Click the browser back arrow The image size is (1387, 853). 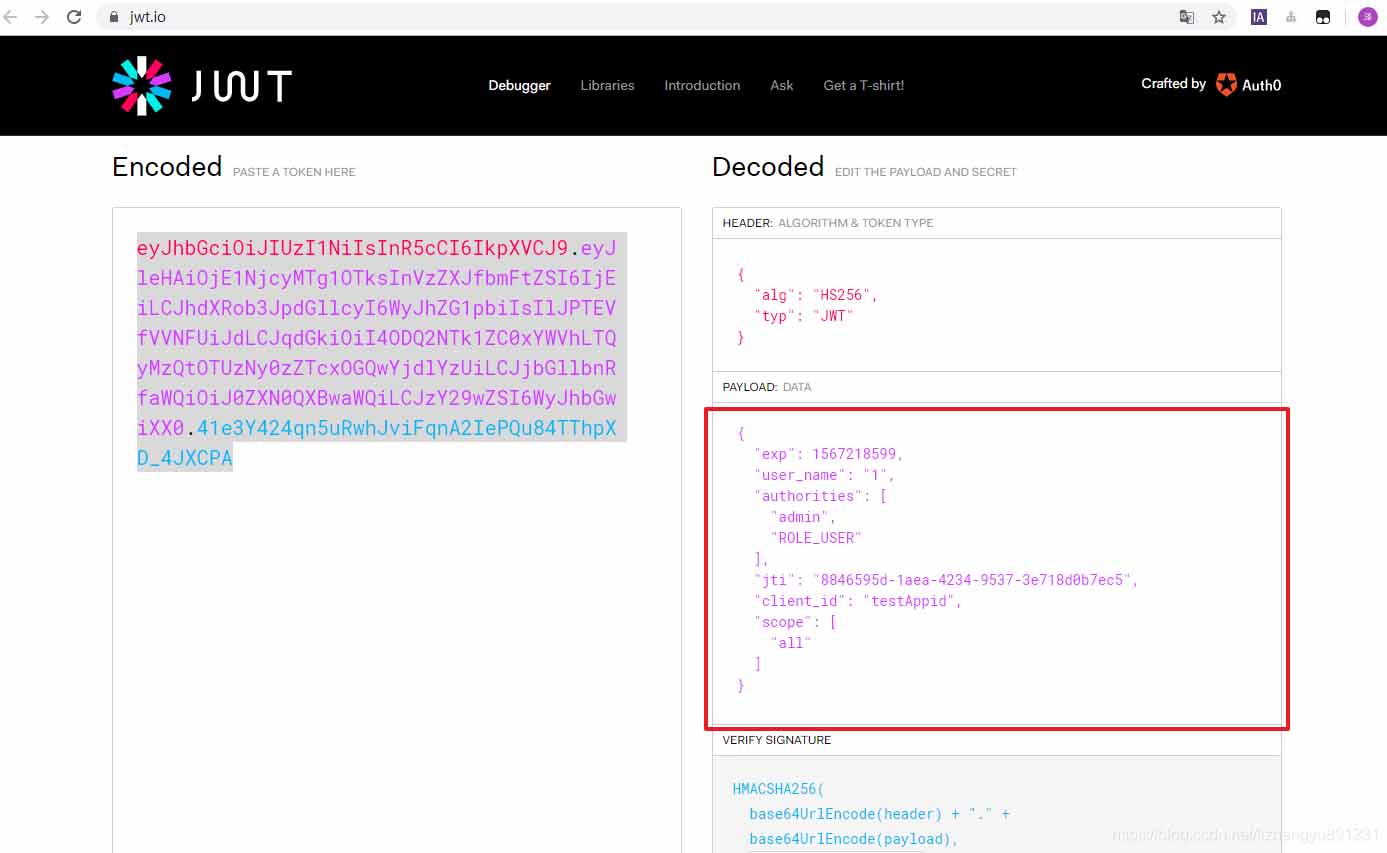click(x=11, y=17)
